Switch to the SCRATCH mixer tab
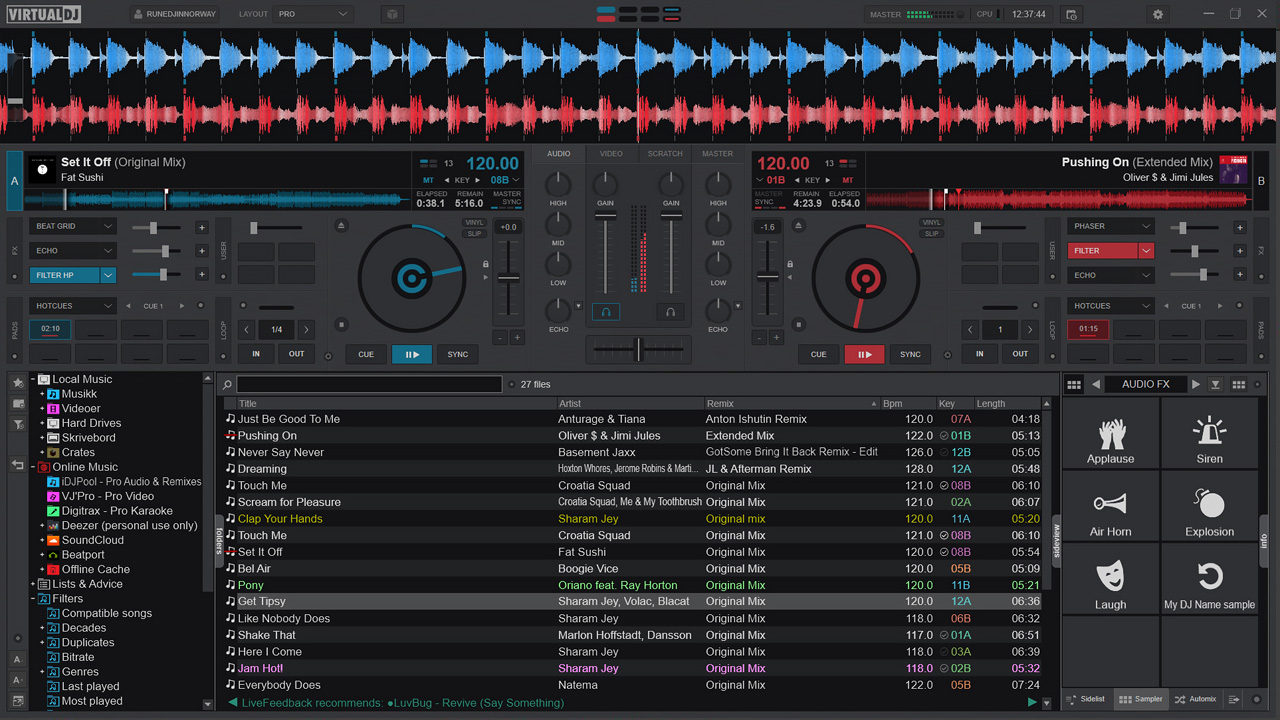 pos(664,153)
